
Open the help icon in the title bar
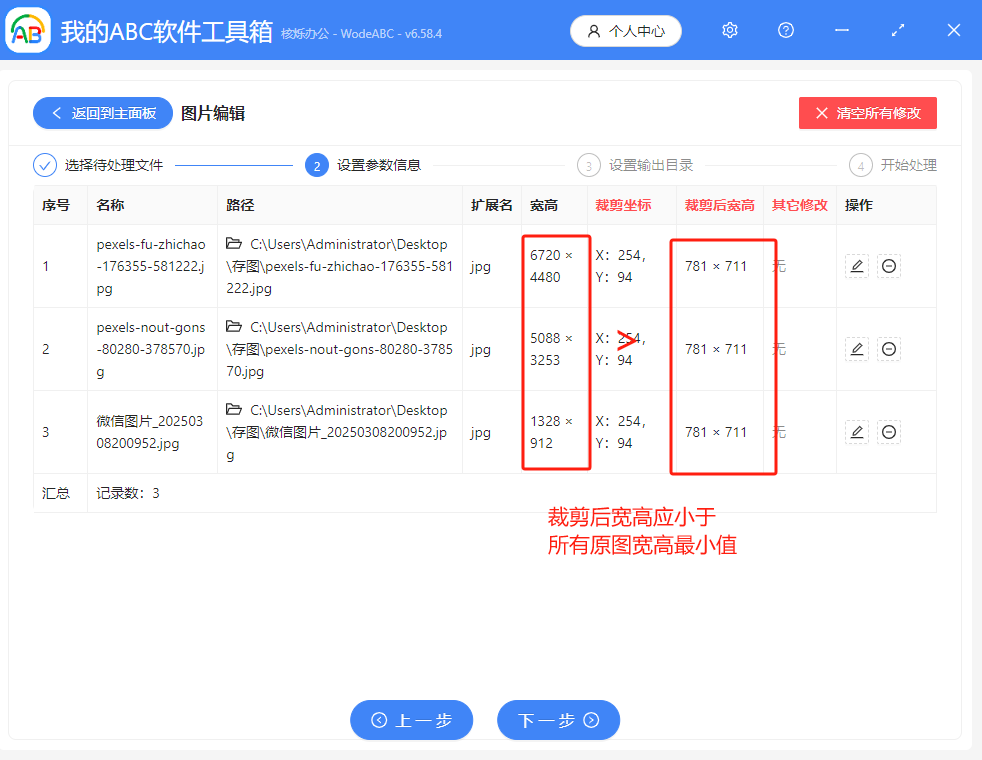click(785, 30)
